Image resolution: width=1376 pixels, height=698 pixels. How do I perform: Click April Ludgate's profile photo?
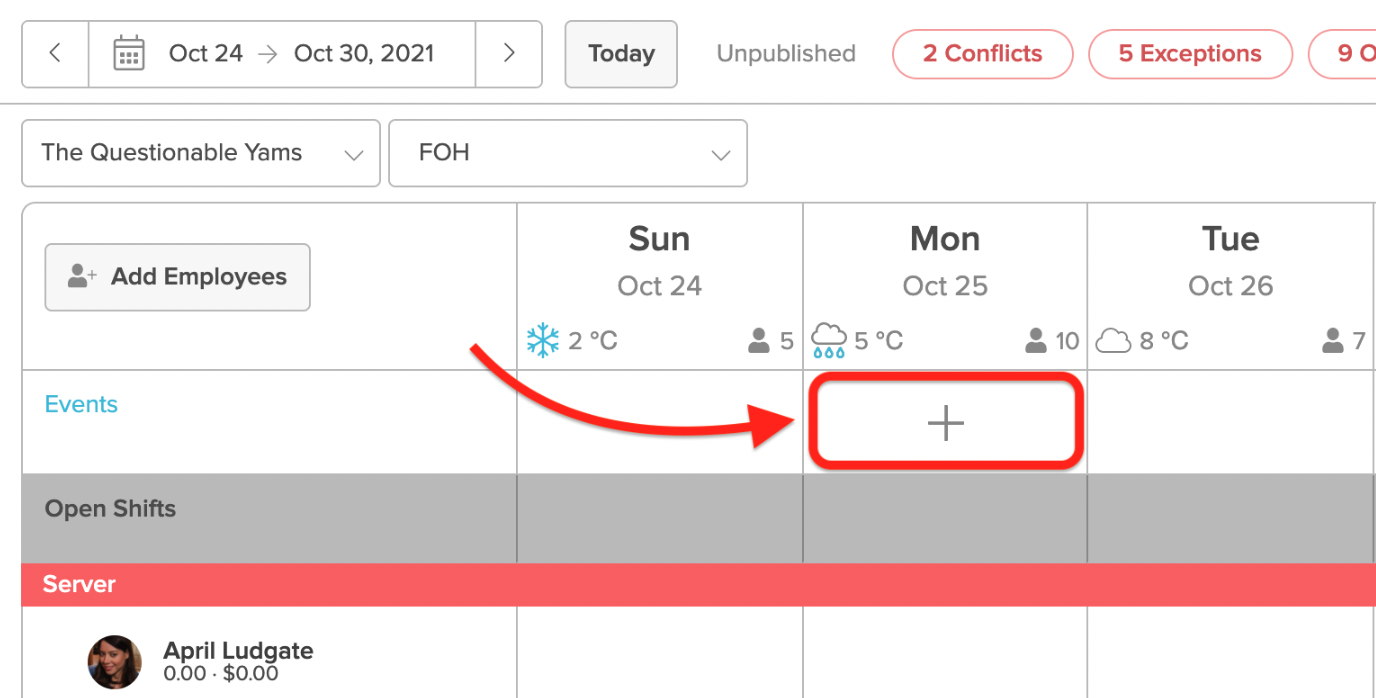pos(114,662)
